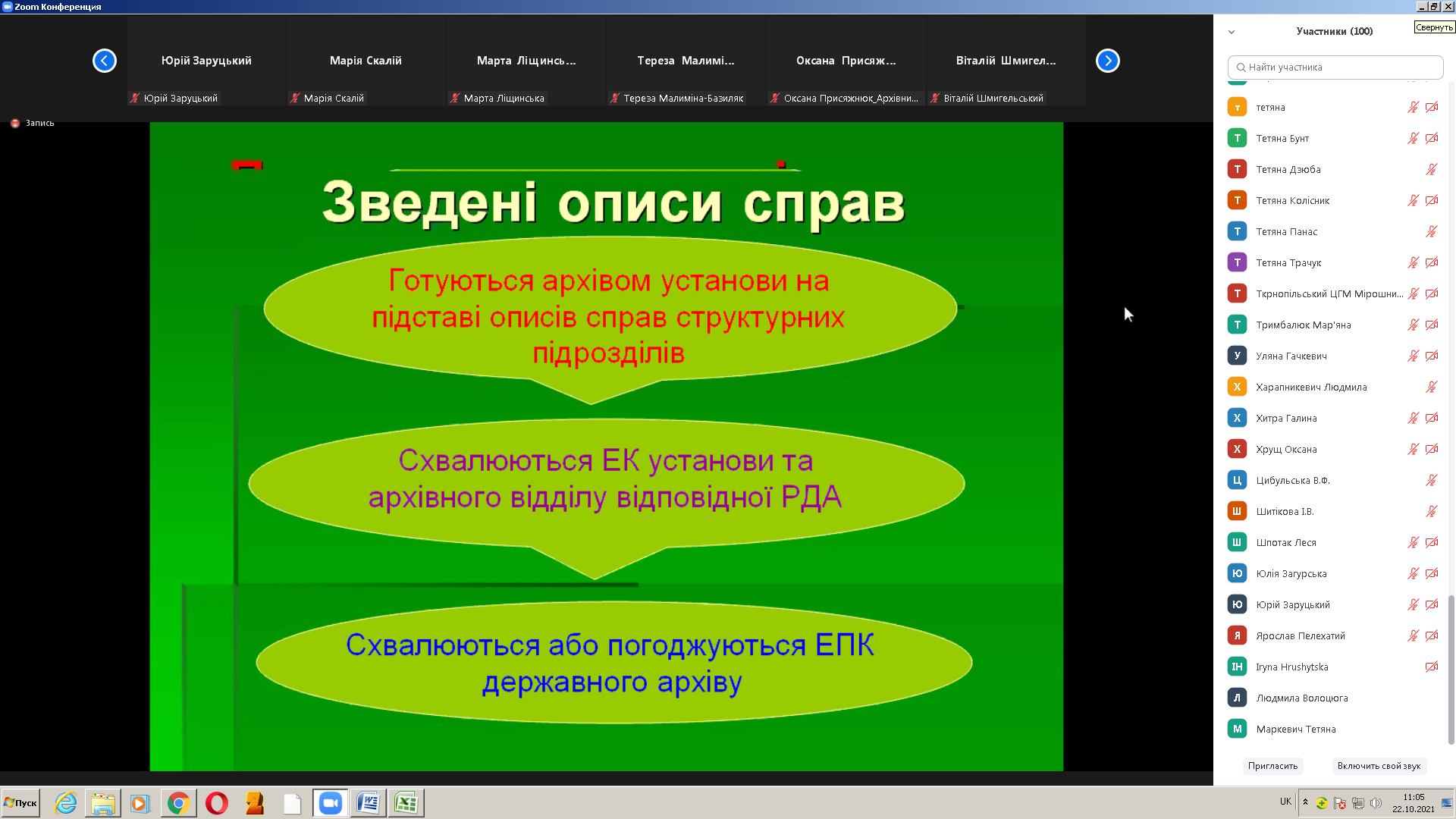
Task: Focus the Найти участника search field
Action: (x=1335, y=67)
